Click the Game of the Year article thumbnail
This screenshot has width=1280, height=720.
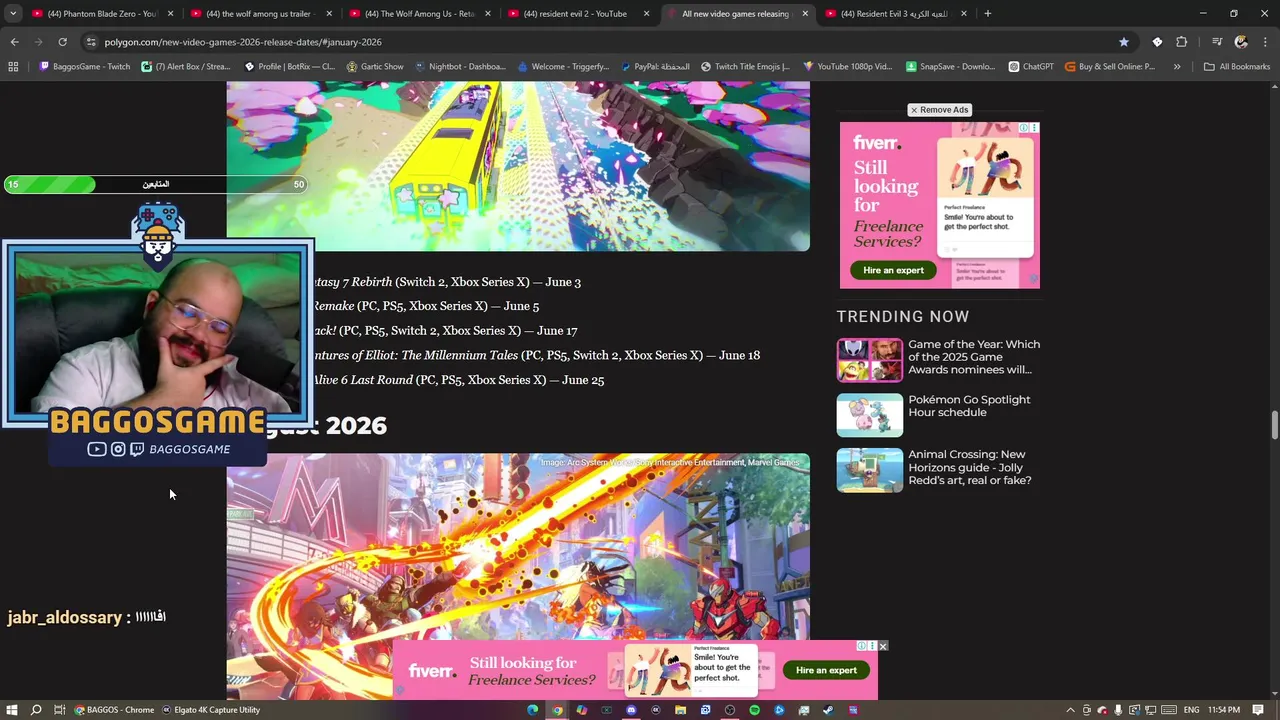(x=869, y=360)
